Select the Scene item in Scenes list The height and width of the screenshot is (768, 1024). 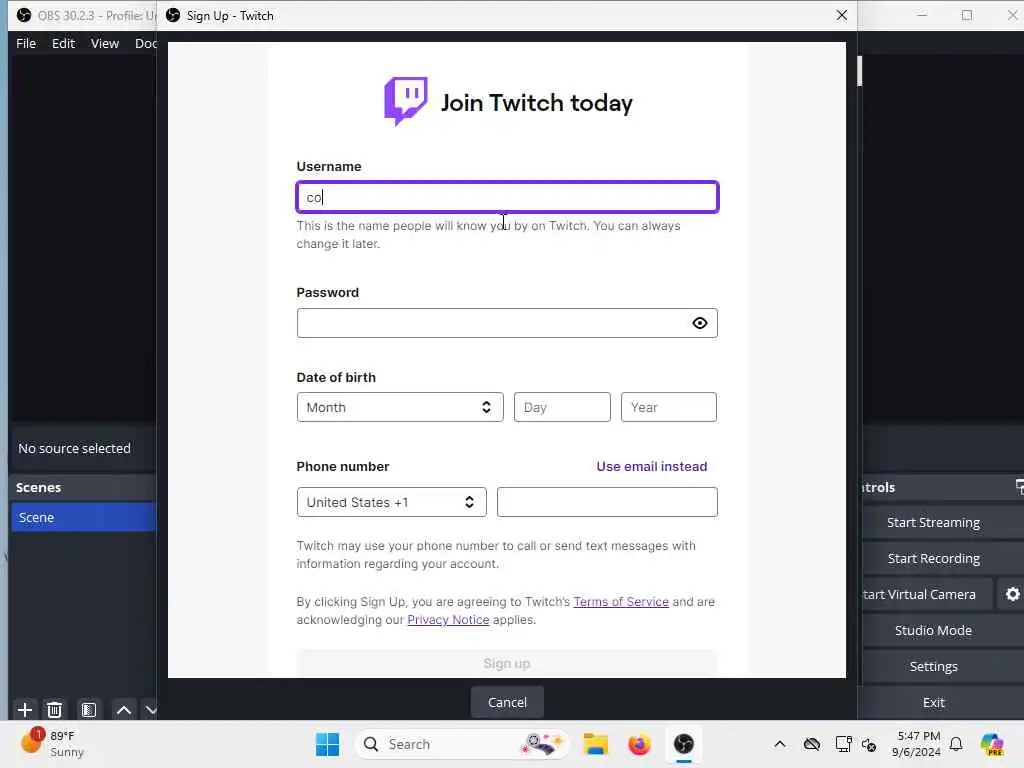point(84,517)
